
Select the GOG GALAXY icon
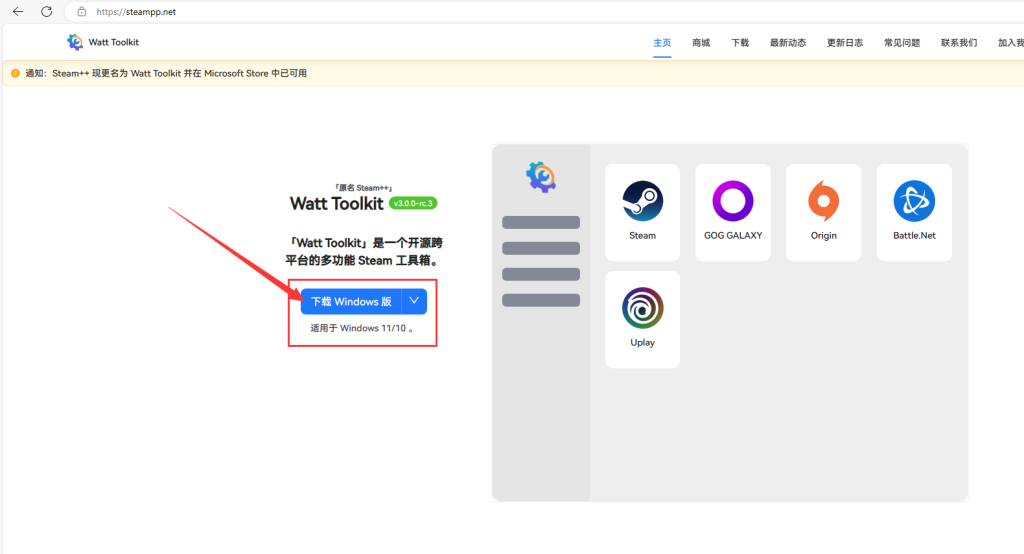(x=732, y=201)
